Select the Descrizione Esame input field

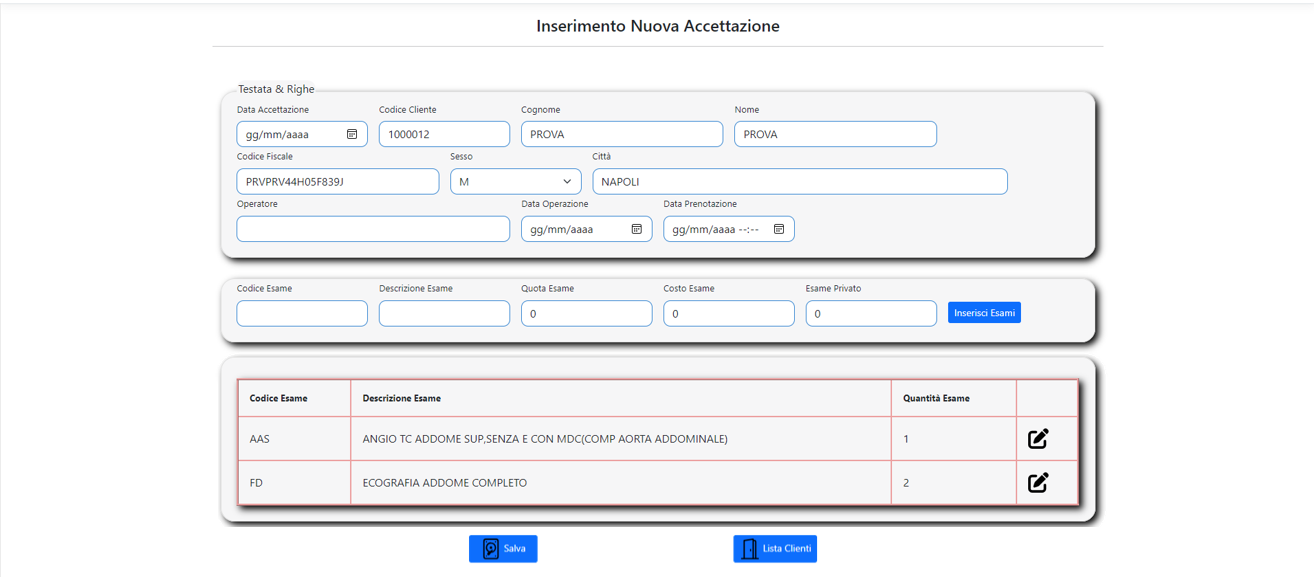tap(444, 313)
